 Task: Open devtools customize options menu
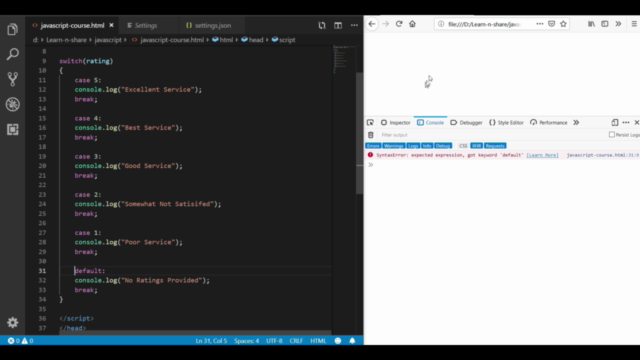(626, 122)
